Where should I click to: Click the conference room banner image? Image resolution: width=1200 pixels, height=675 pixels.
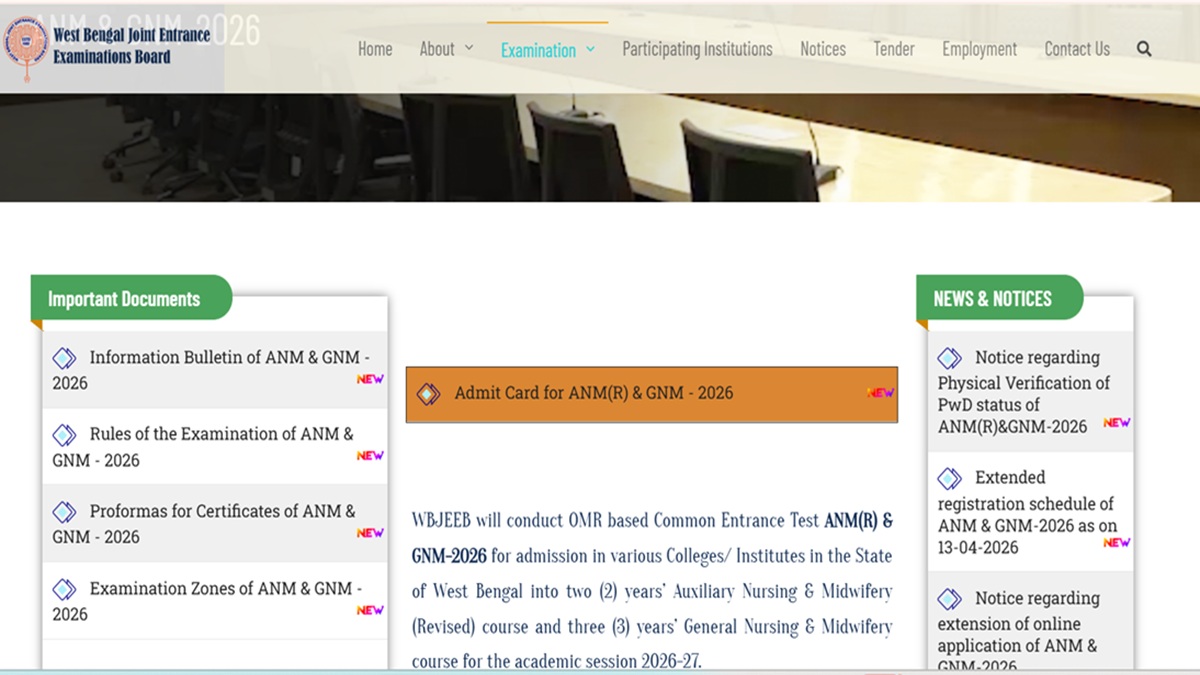pyautogui.click(x=600, y=148)
